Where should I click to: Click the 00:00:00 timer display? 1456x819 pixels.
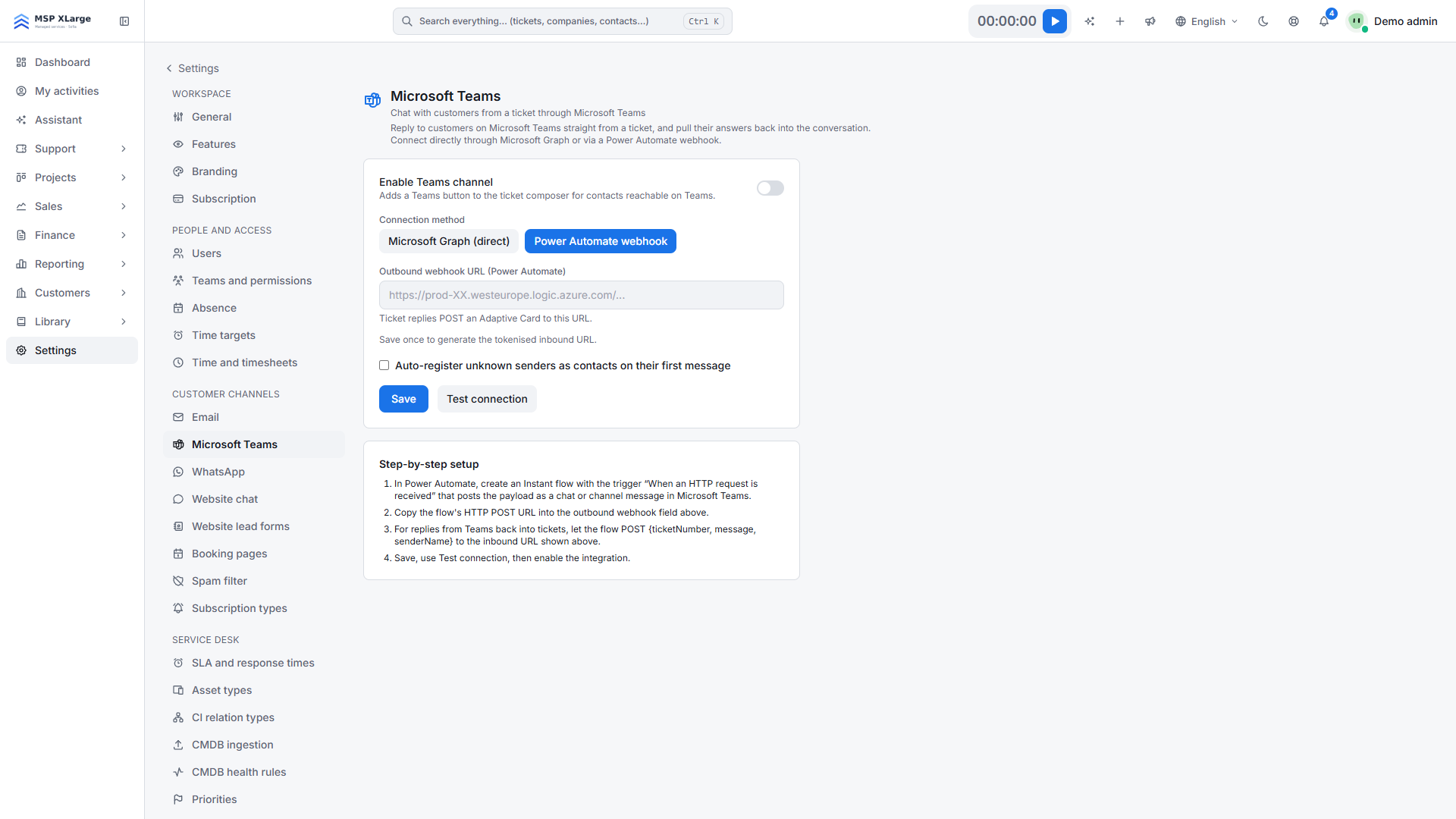[x=1006, y=21]
